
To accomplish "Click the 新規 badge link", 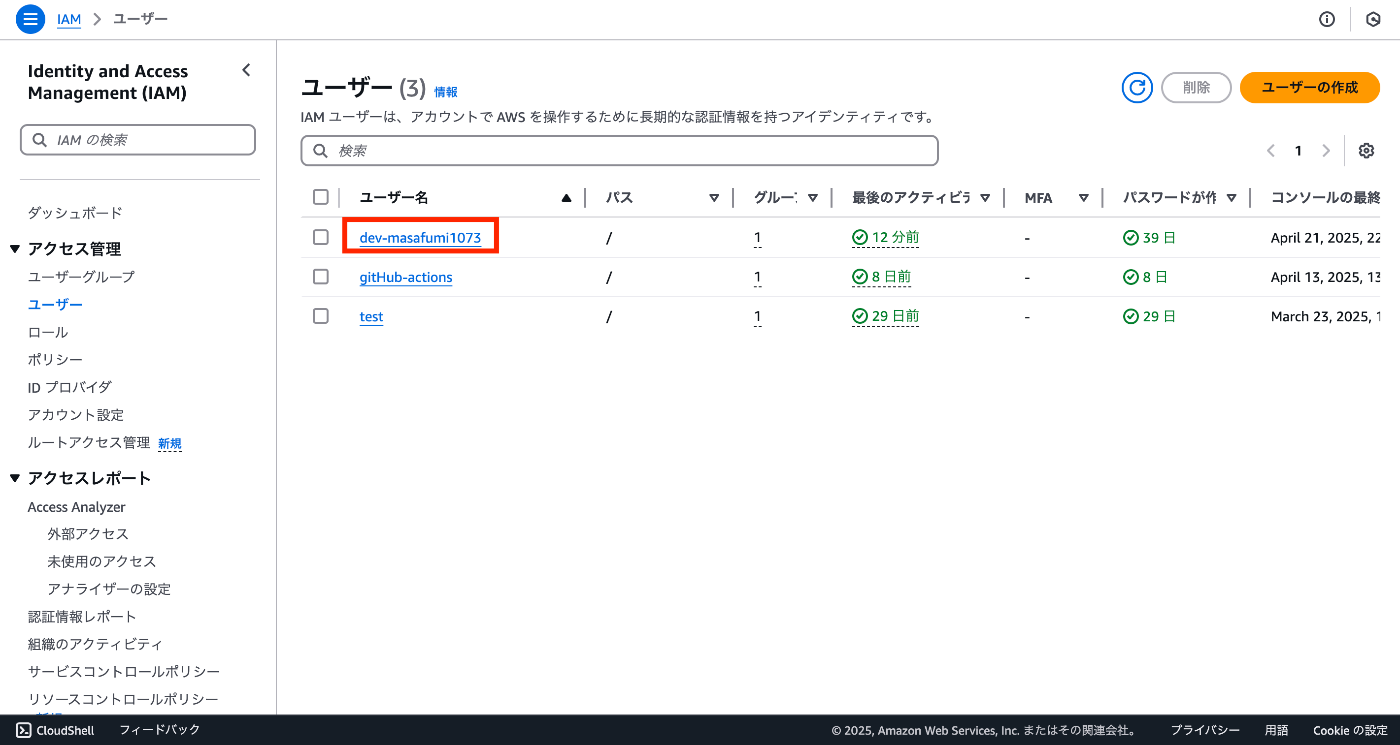I will 170,443.
